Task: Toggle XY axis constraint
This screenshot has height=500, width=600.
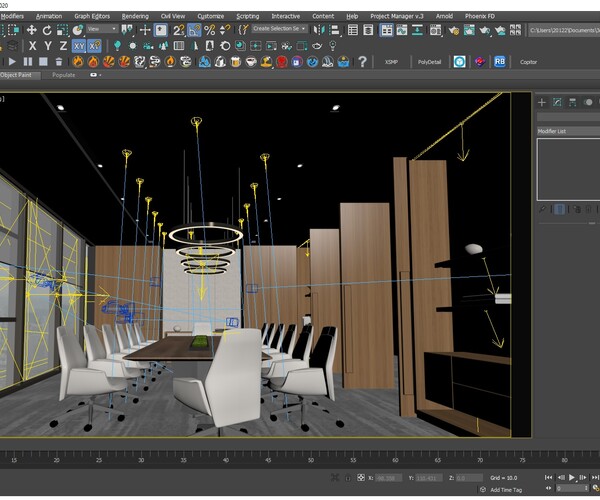Action: pyautogui.click(x=77, y=46)
